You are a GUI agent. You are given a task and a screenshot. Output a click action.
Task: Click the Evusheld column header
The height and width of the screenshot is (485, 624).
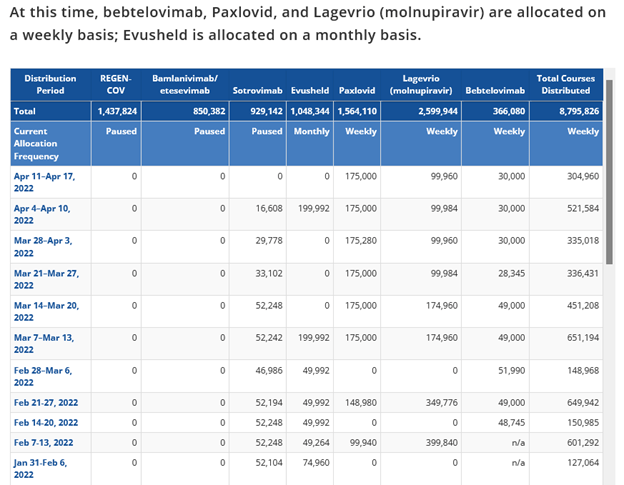(311, 89)
